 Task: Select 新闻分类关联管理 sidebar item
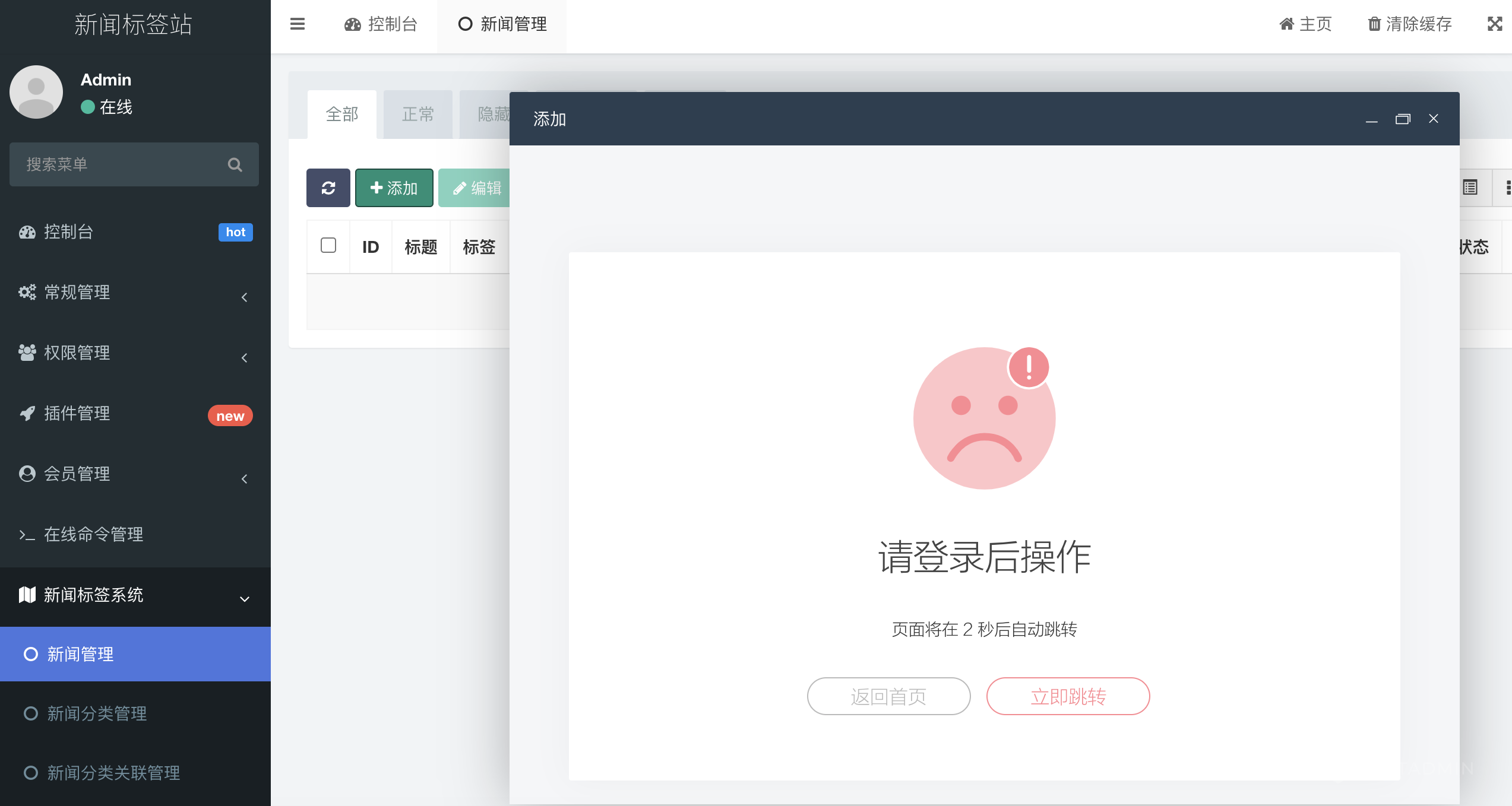[x=113, y=773]
